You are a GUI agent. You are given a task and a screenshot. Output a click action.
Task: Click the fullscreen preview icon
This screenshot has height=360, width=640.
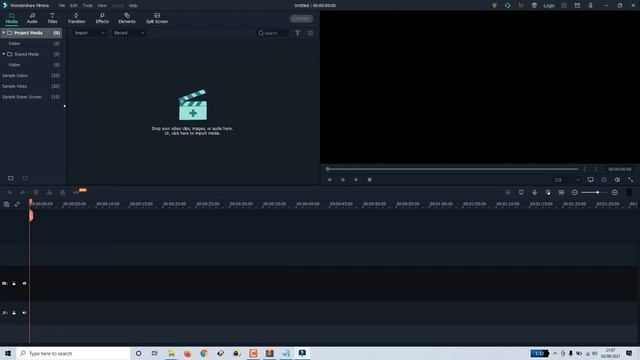point(631,180)
